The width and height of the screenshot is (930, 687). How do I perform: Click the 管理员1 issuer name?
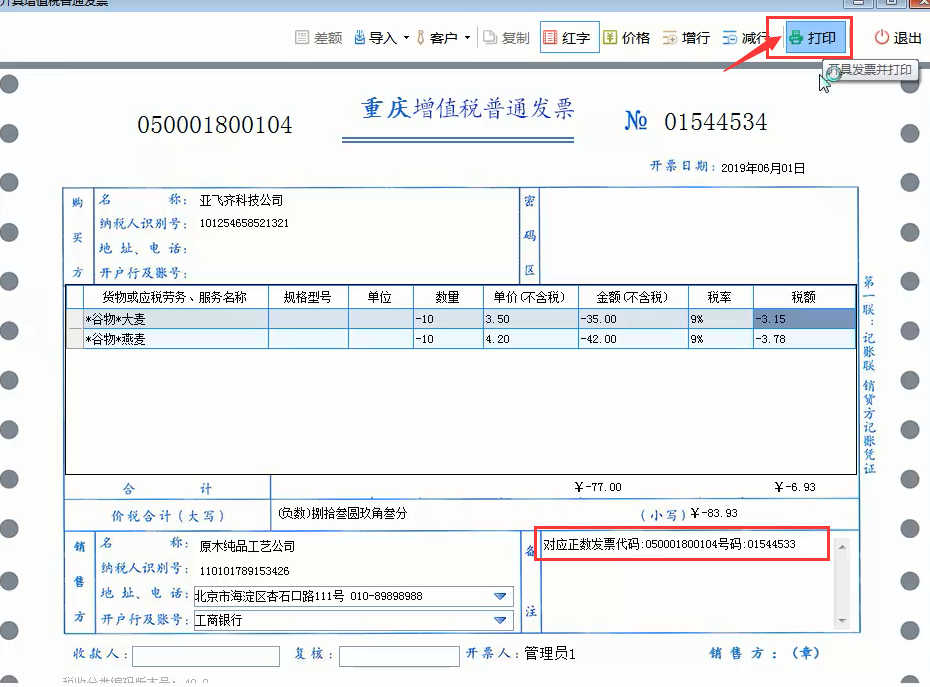point(550,654)
